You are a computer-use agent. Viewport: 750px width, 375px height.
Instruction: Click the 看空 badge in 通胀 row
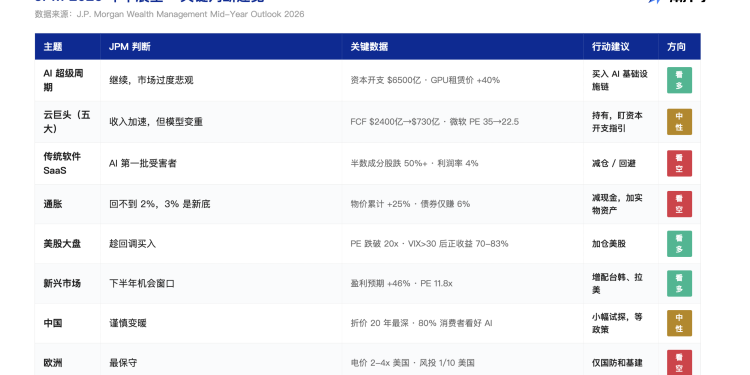pos(679,204)
